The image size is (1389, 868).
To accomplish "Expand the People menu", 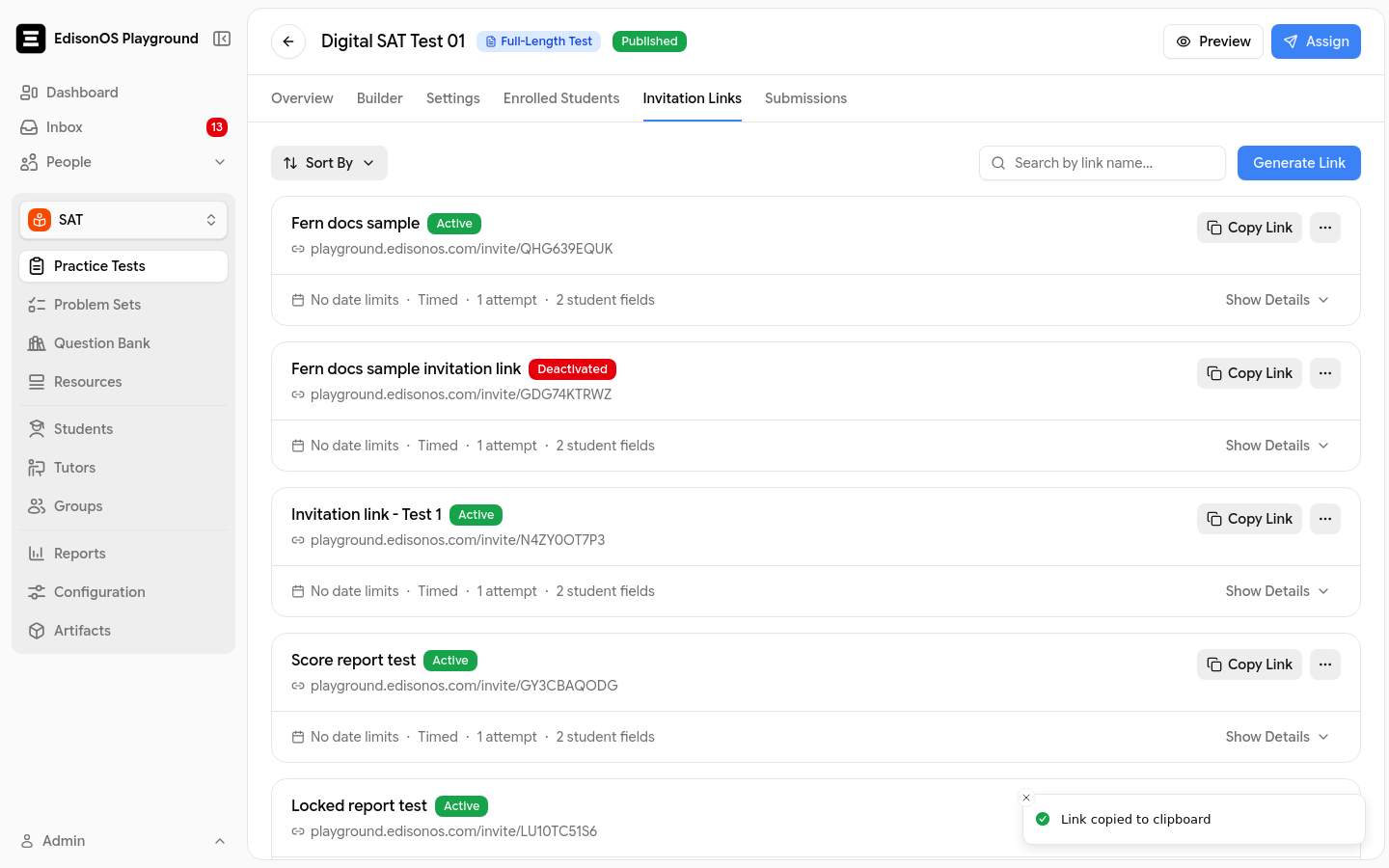I will pos(123,162).
